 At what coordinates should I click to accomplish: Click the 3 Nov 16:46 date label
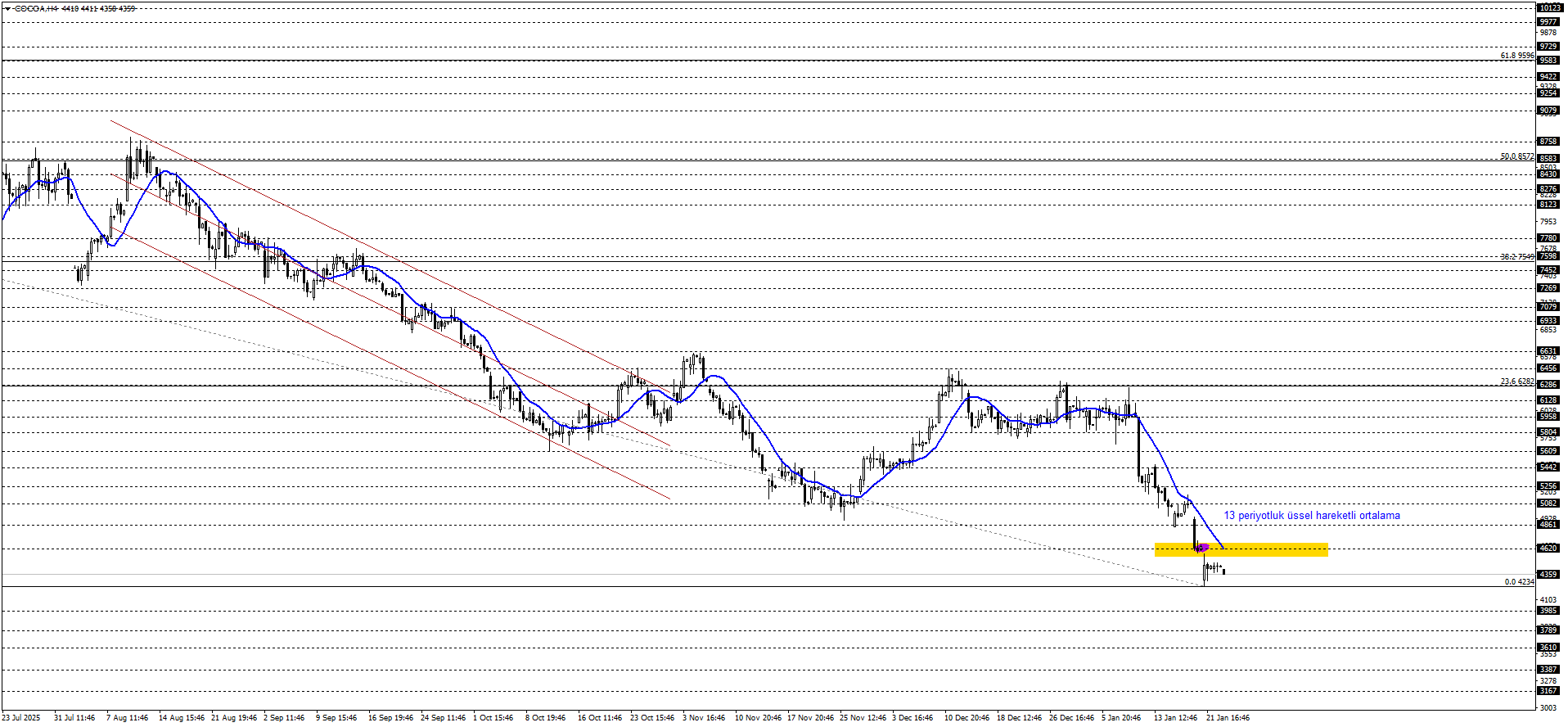coord(704,718)
